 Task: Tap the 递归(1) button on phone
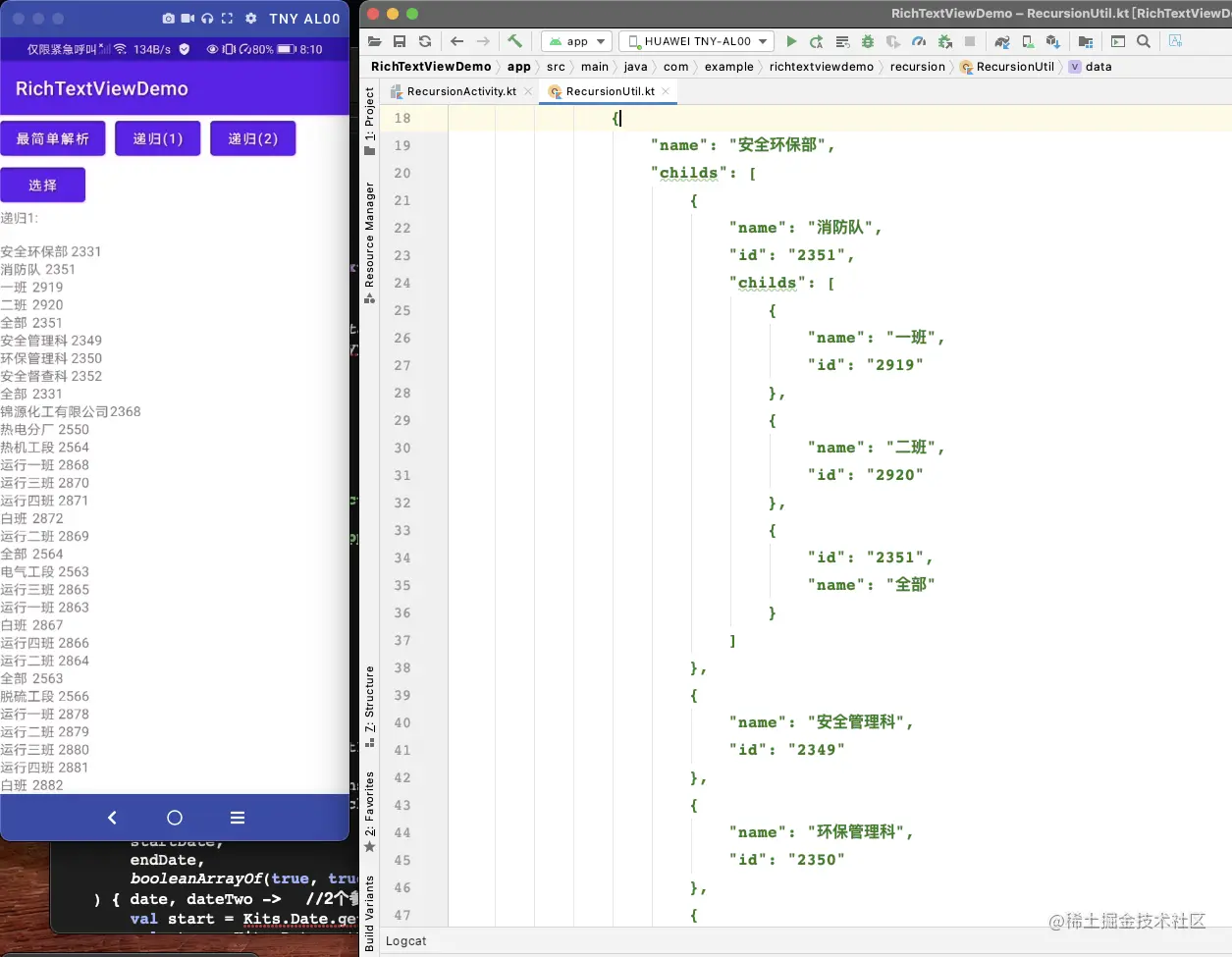click(x=158, y=138)
